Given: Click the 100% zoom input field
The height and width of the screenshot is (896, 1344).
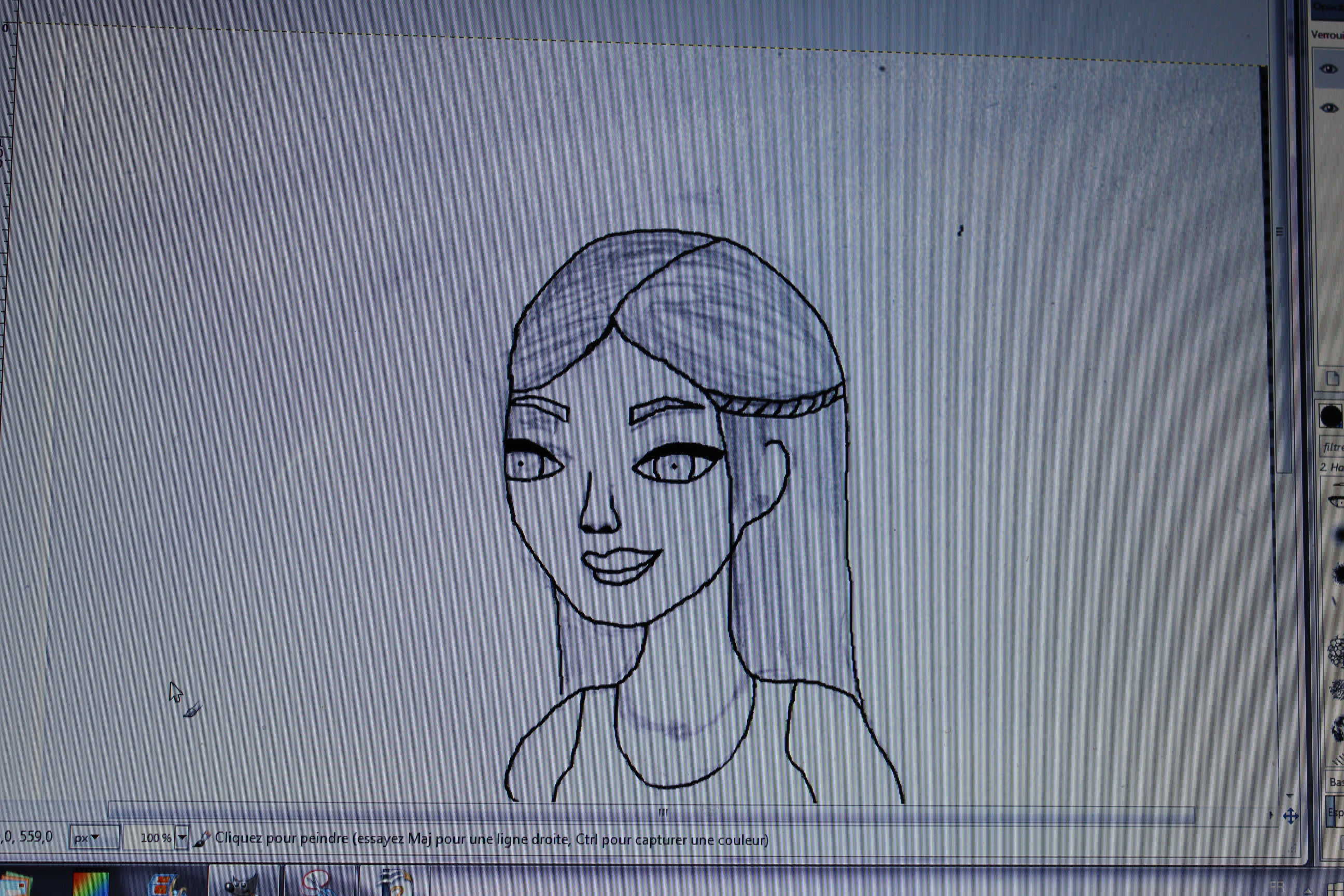Looking at the screenshot, I should tap(150, 838).
